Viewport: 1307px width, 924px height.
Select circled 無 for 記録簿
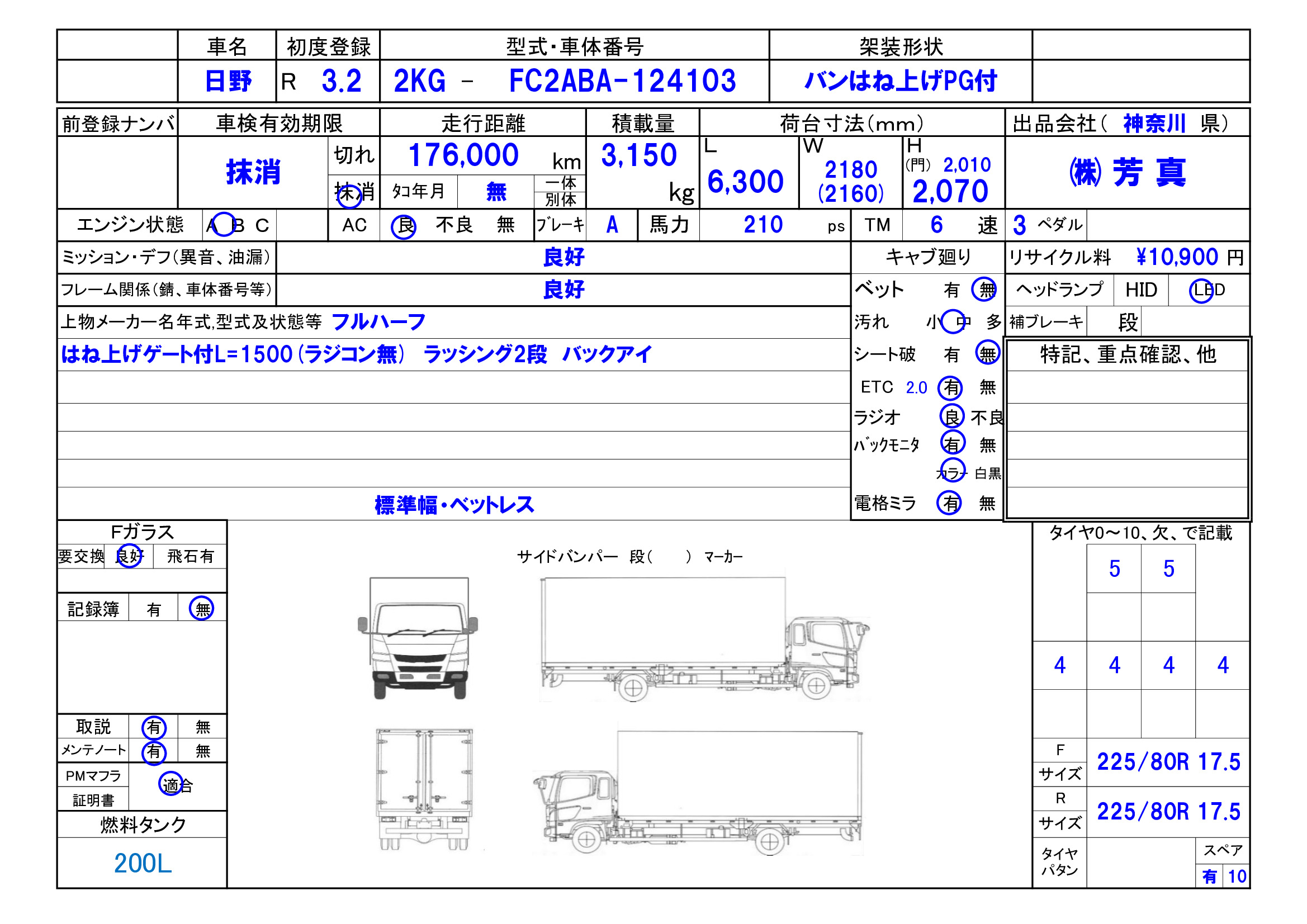(x=201, y=609)
